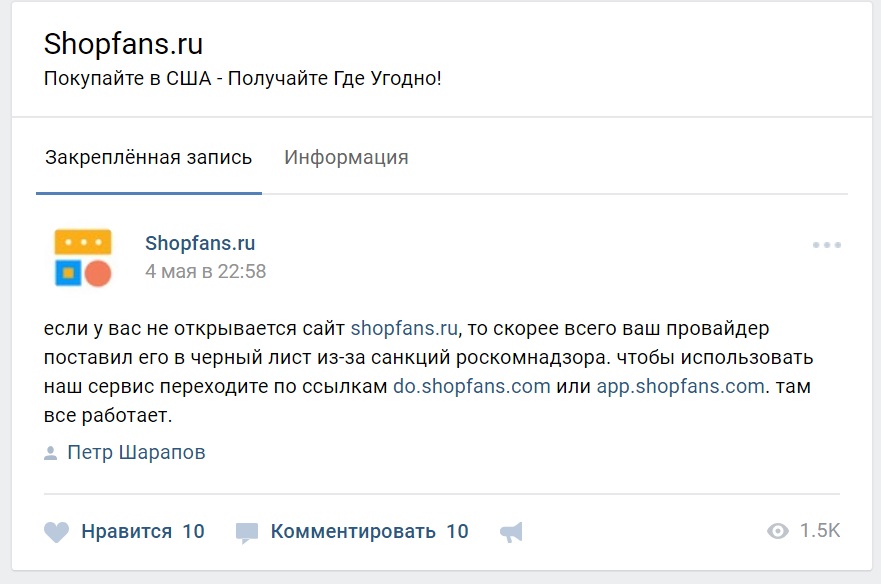The height and width of the screenshot is (584, 881).
Task: Click the Shopfans.ru community title heading
Action: [123, 44]
